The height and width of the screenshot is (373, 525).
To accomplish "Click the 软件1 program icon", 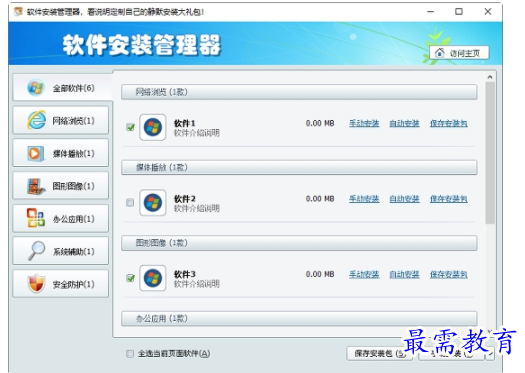I will pos(153,127).
